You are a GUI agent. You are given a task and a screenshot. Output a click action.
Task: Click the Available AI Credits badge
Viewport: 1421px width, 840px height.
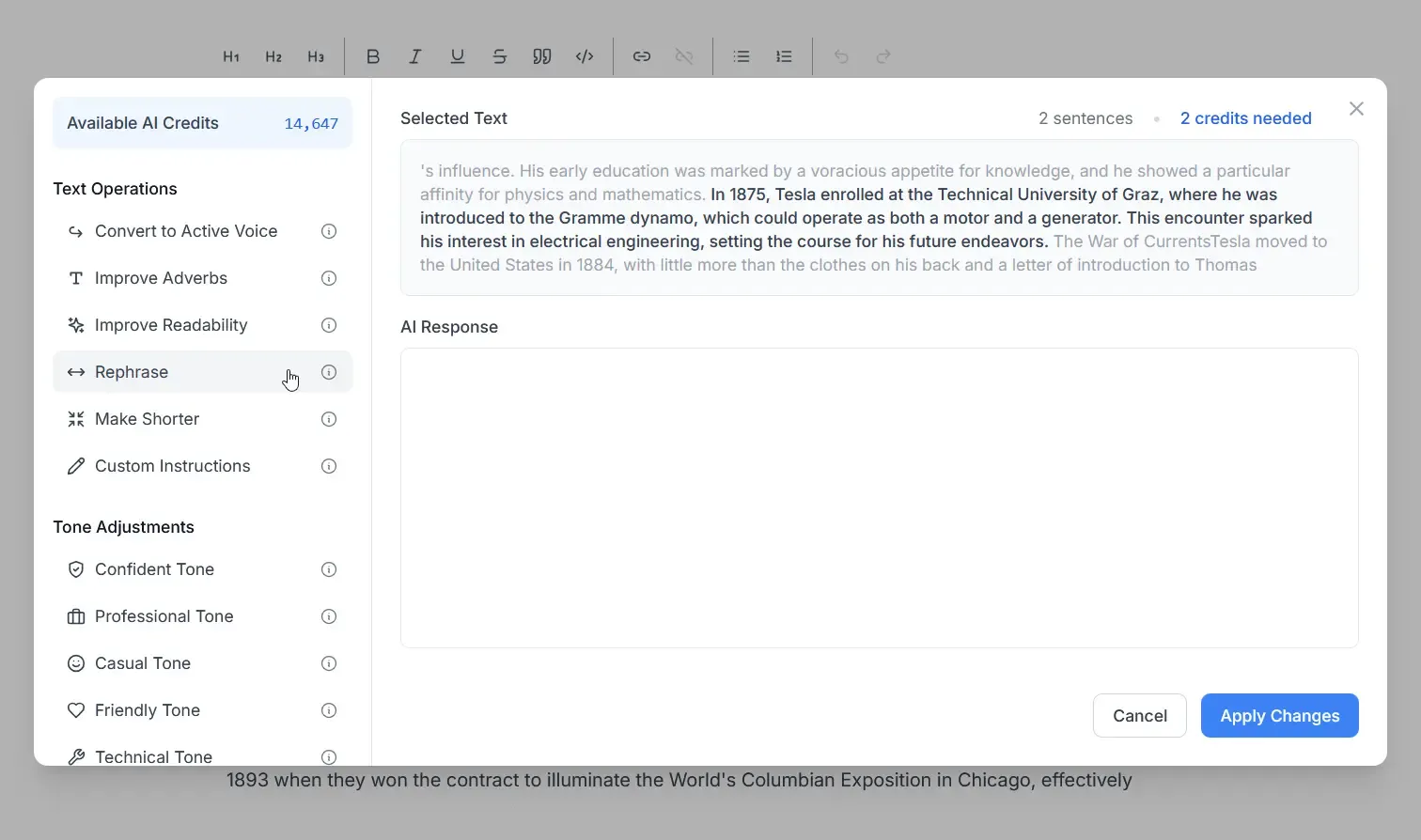click(202, 123)
